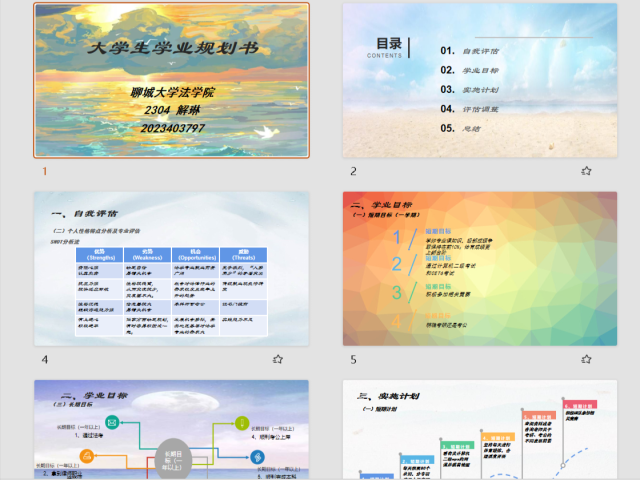
Task: Click slide number 2 label
Action: pyautogui.click(x=353, y=171)
